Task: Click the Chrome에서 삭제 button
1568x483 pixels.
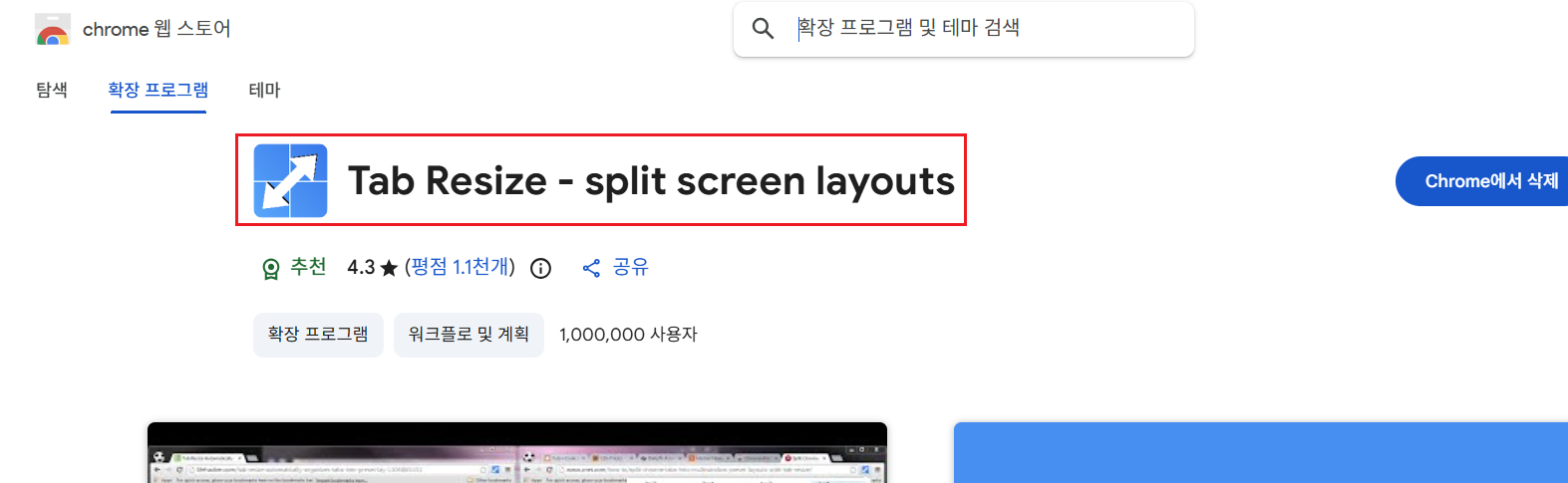Action: 1482,181
